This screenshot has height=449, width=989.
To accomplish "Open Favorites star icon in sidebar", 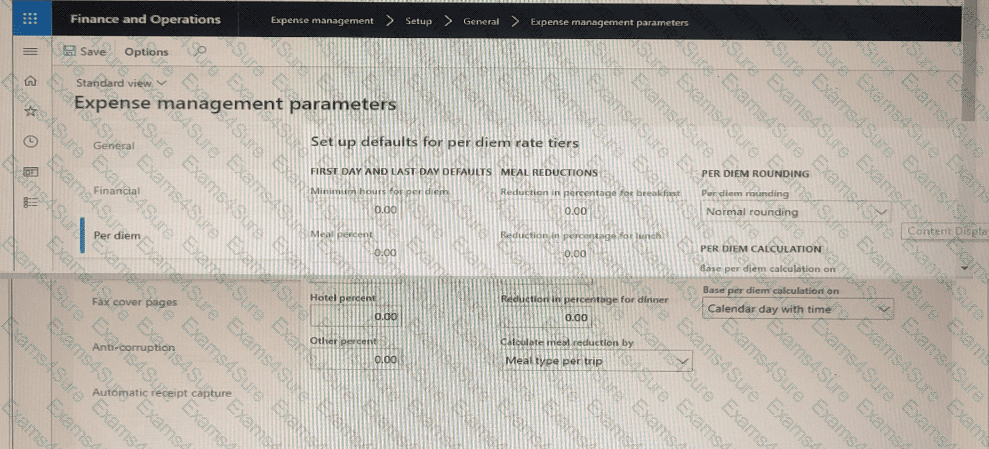I will coord(30,111).
